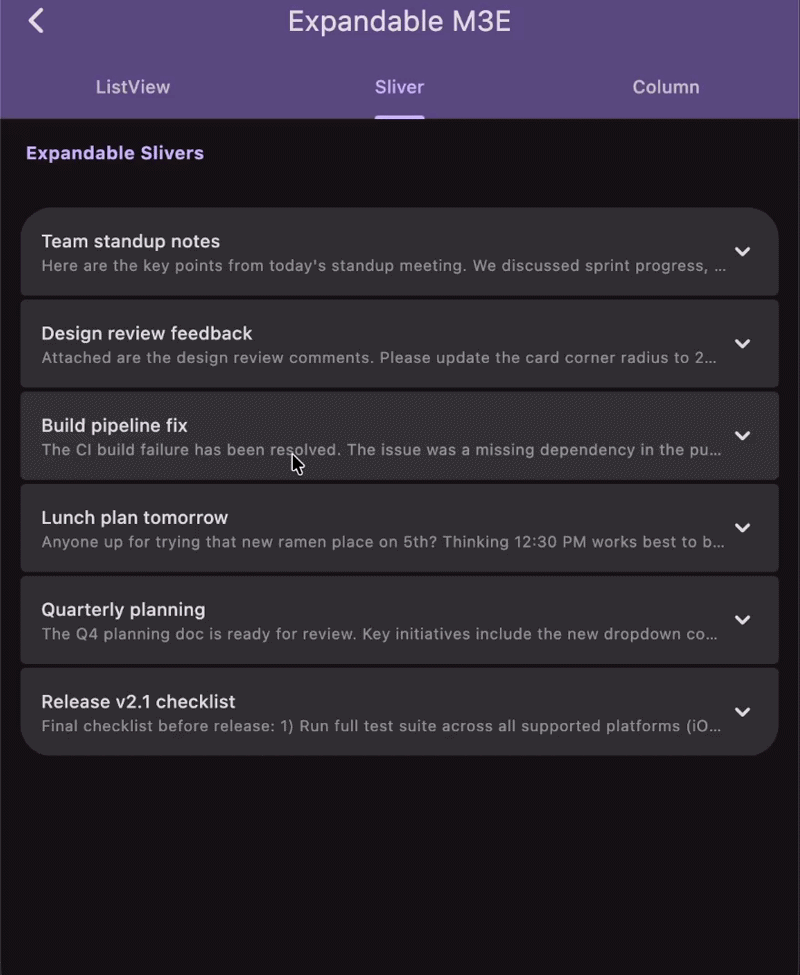This screenshot has height=975, width=800.
Task: Expand the Release v2.1 checklist chevron
Action: click(x=743, y=712)
